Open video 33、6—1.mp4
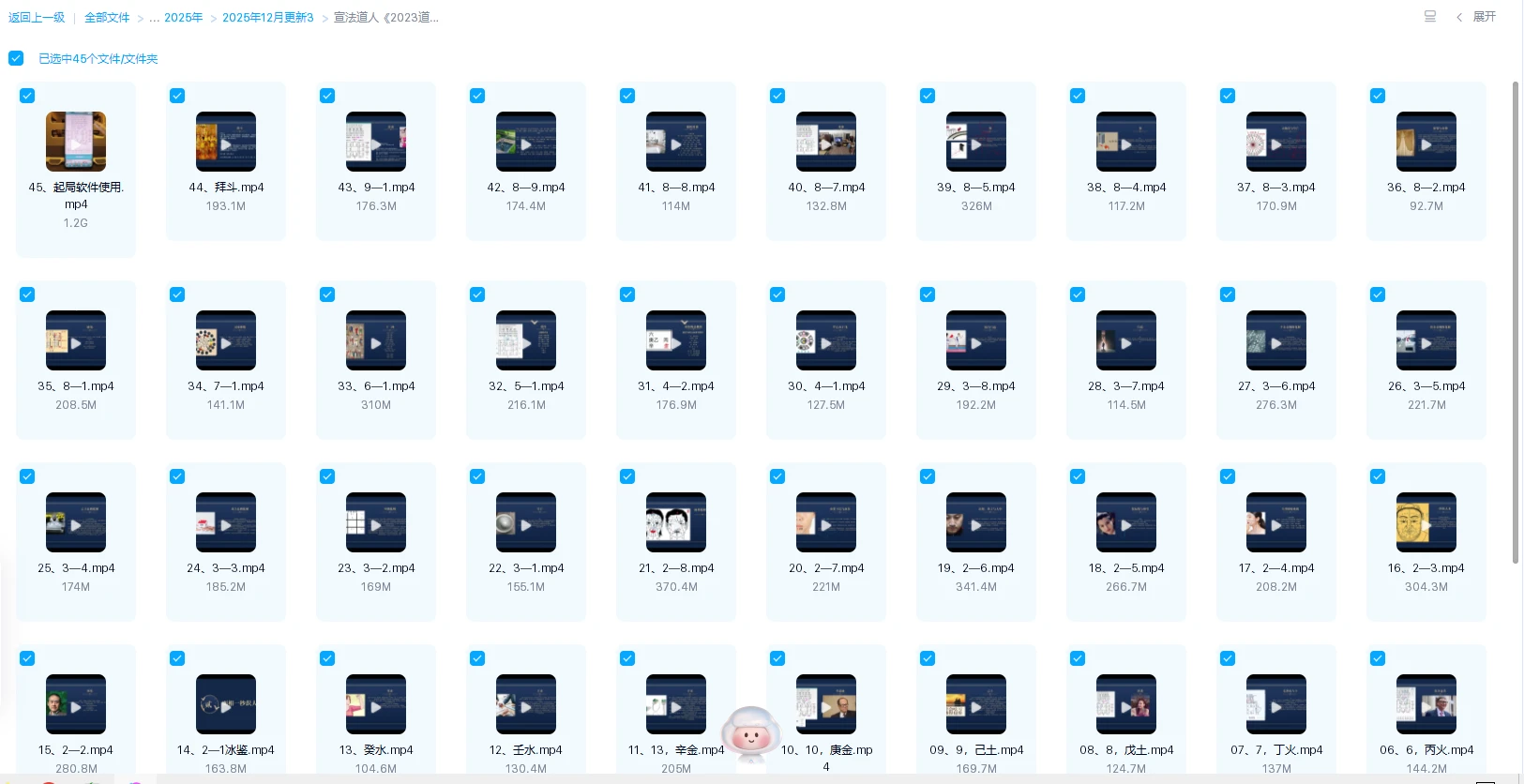1524x784 pixels. (x=376, y=340)
